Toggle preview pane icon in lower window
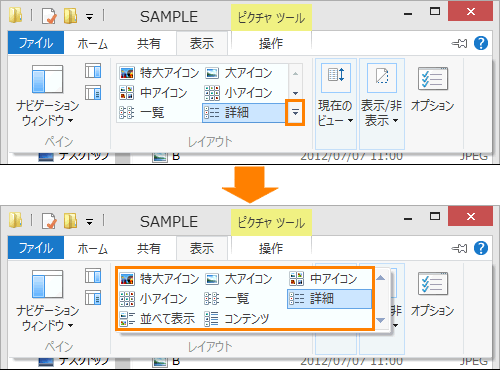Screen dimensions: 500x370 [x=93, y=276]
